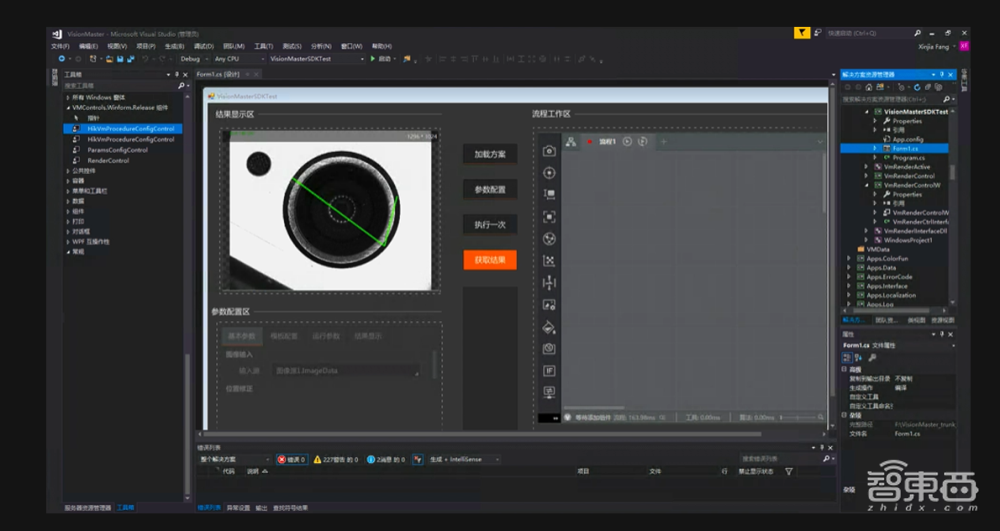This screenshot has height=531, width=1000.
Task: Toggle the messages filter in error list
Action: point(385,459)
